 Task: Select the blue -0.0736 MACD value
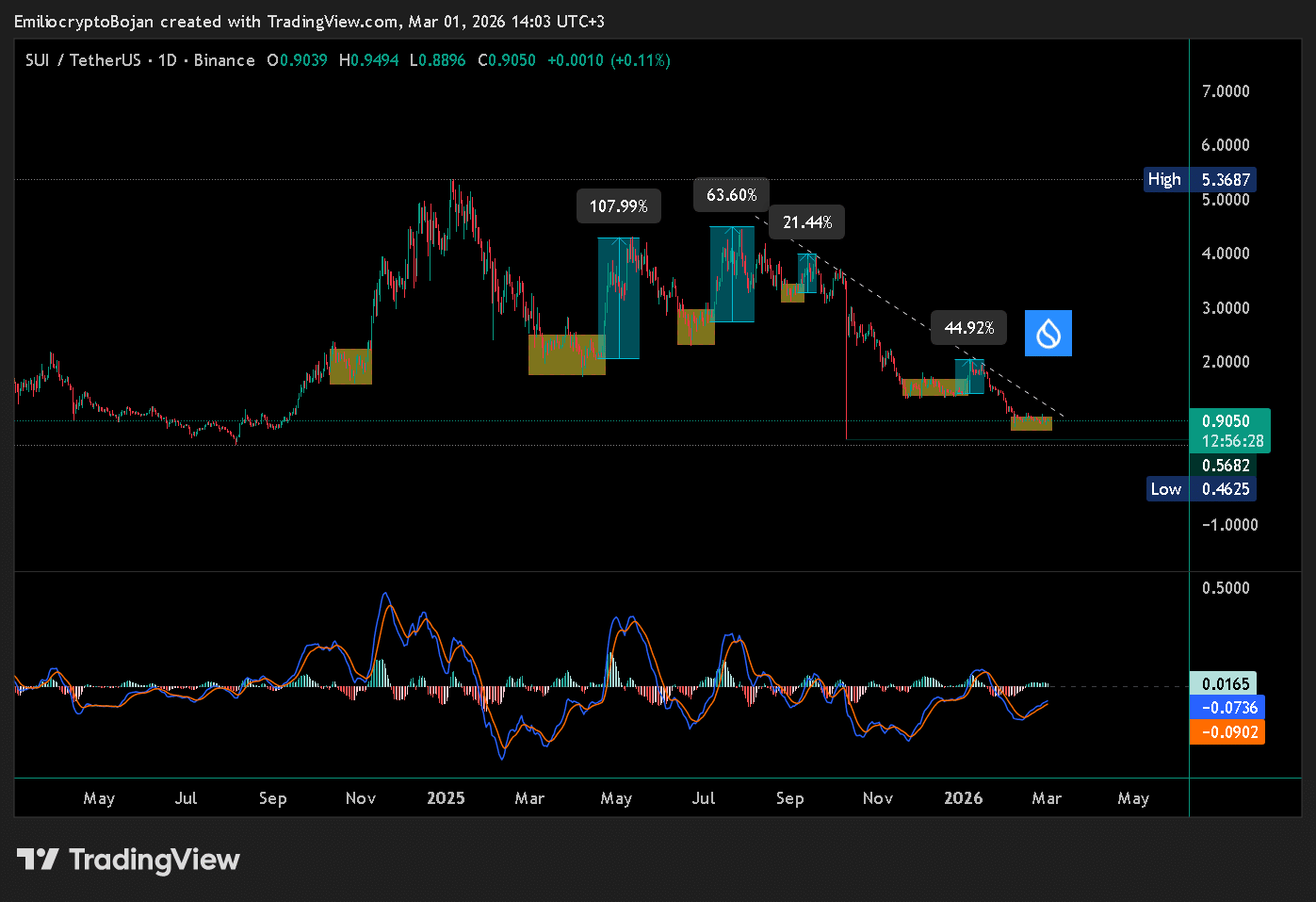click(x=1227, y=707)
